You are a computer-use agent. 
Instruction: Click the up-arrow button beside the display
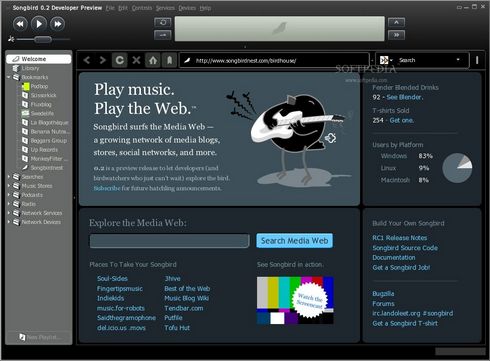pos(397,22)
